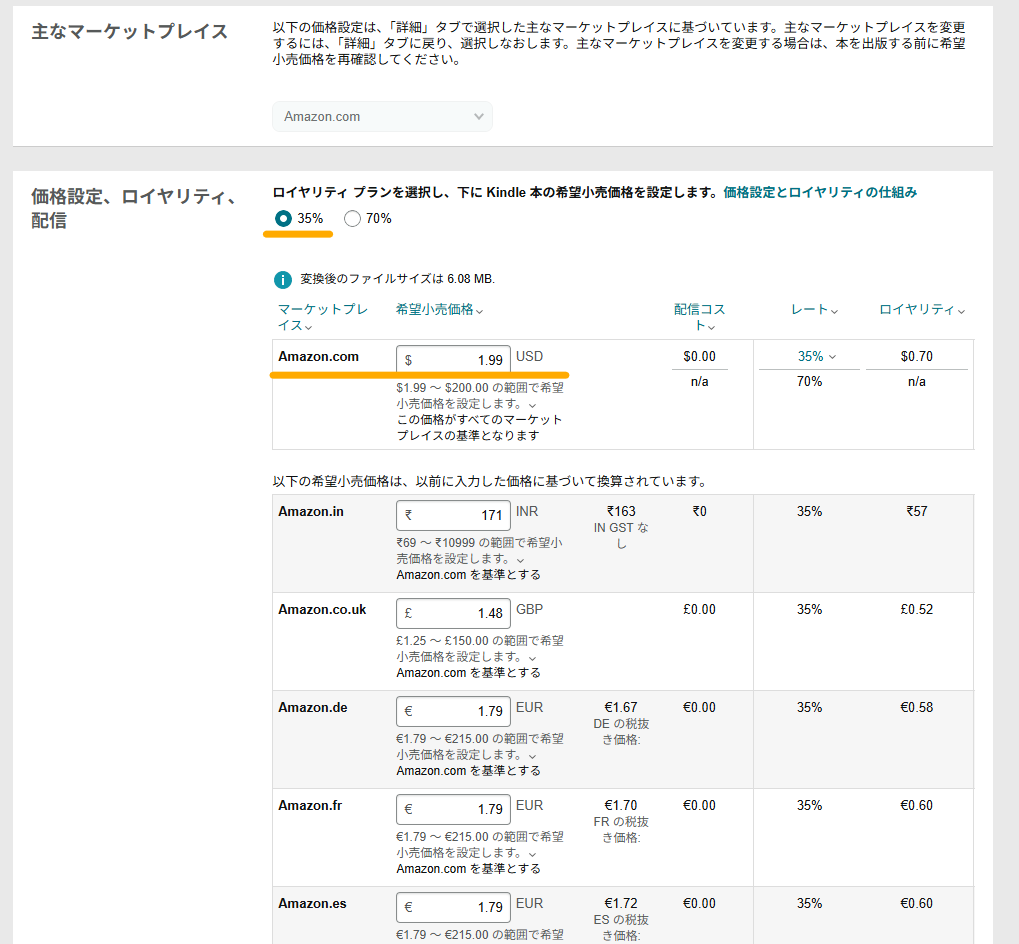
Task: Click the €0.58 royalty value for Amazon.de
Action: coord(916,708)
